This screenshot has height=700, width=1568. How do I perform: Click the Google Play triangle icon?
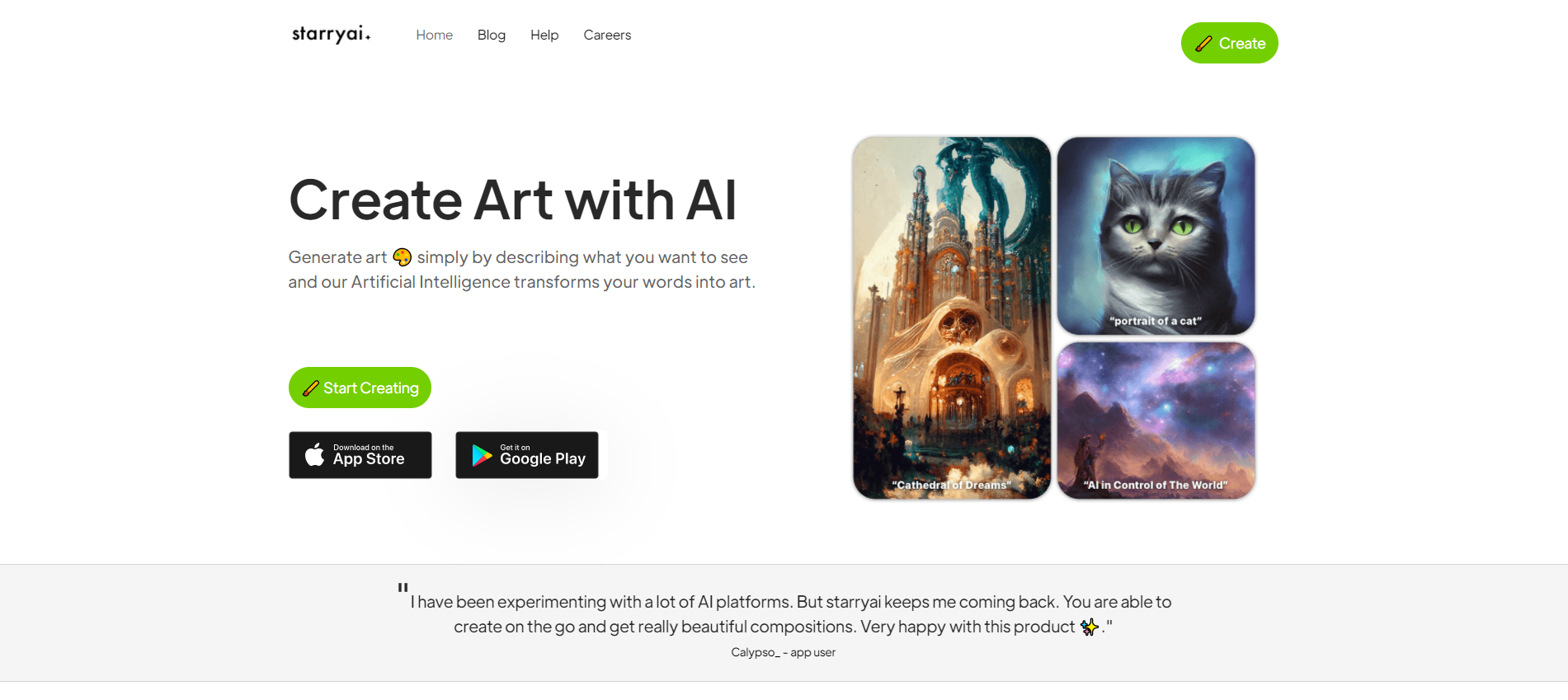482,455
